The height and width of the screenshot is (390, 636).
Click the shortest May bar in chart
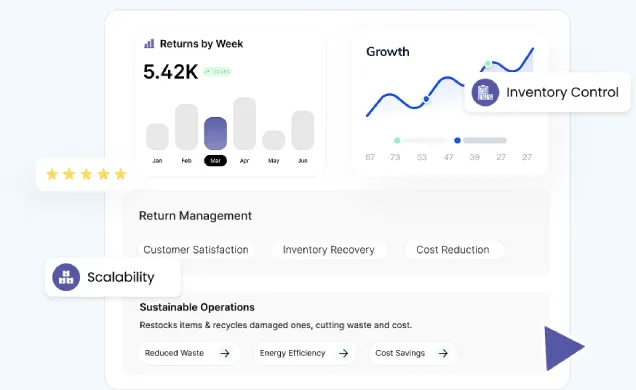[x=274, y=140]
